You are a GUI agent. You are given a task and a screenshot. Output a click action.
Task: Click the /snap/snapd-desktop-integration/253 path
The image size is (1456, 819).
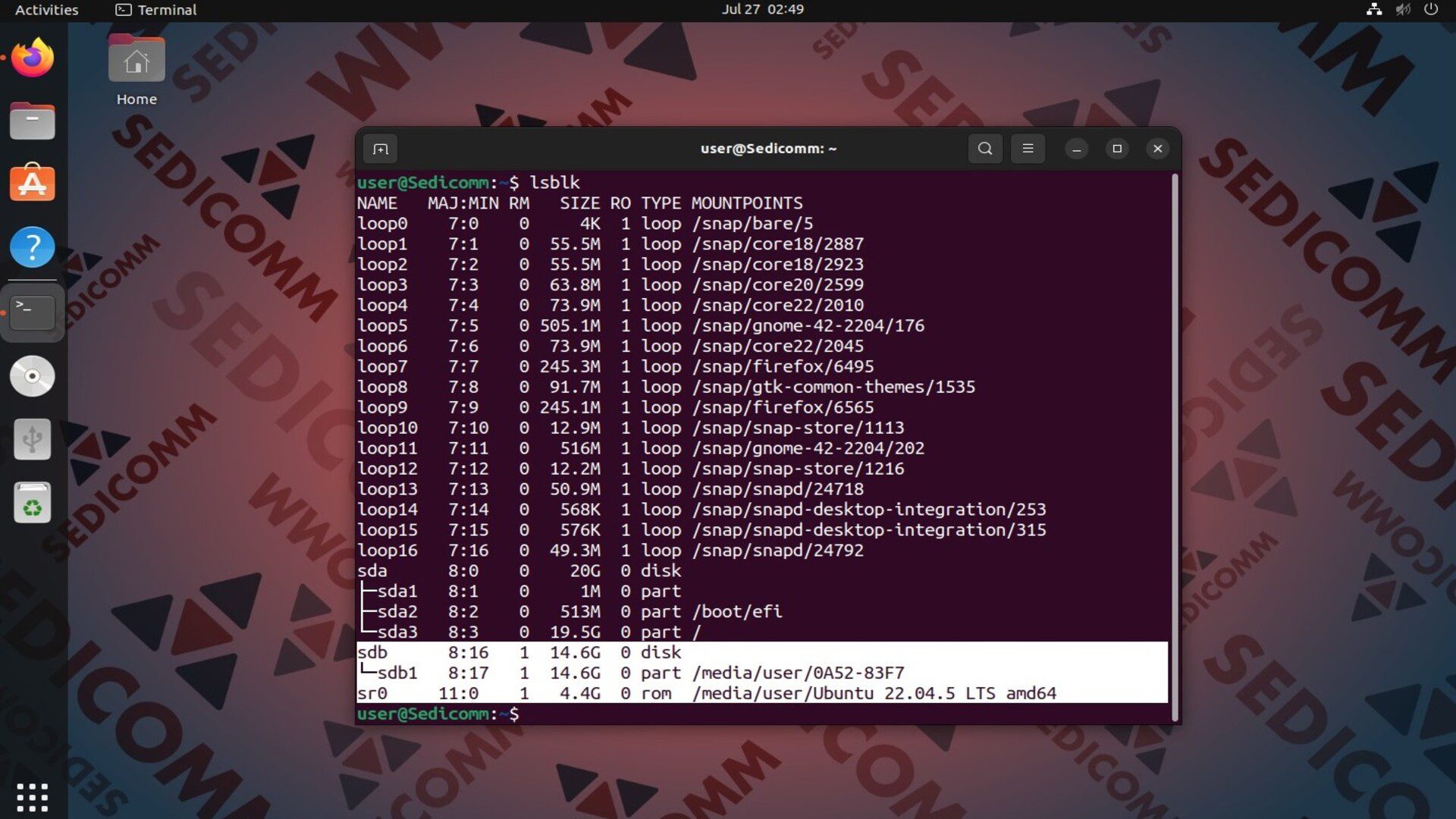pyautogui.click(x=869, y=510)
